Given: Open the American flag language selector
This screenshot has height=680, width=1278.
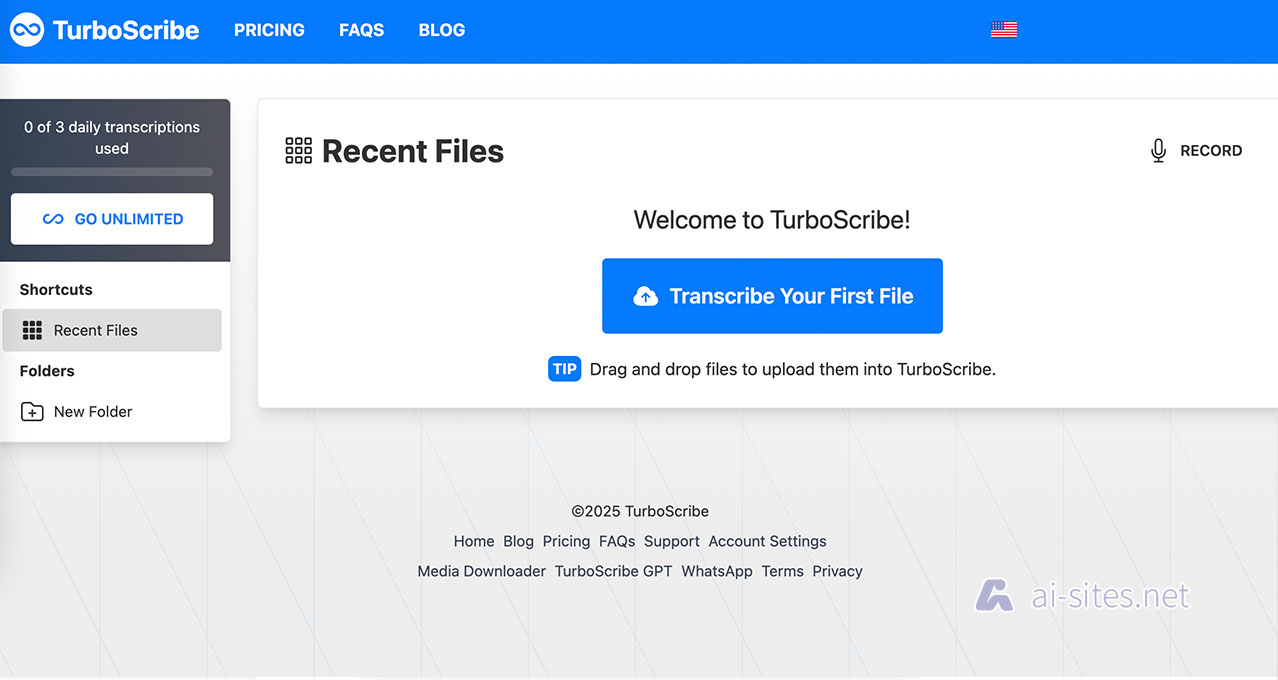Looking at the screenshot, I should 1004,29.
